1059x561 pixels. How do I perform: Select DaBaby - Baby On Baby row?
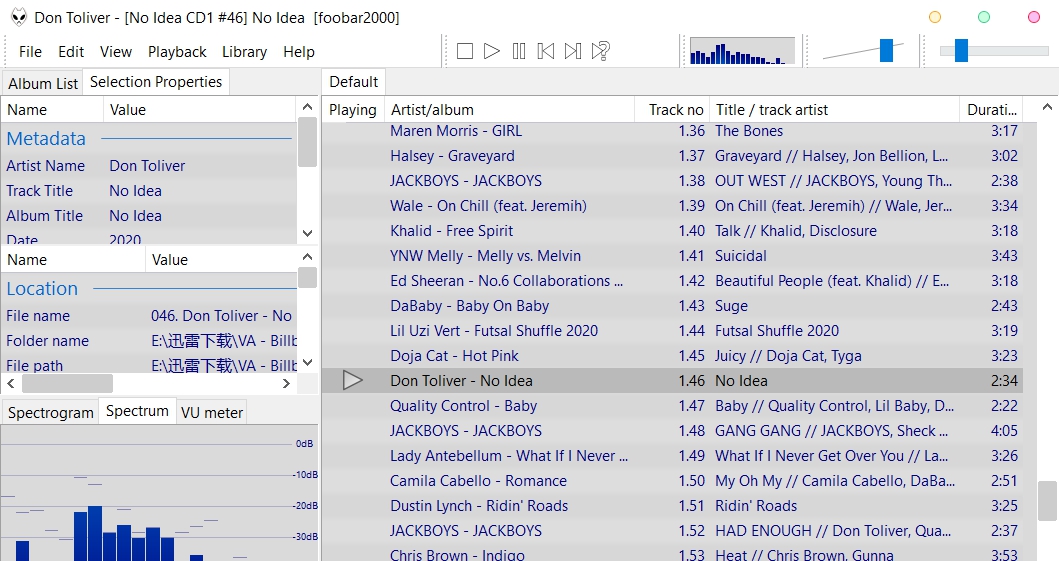pyautogui.click(x=672, y=306)
